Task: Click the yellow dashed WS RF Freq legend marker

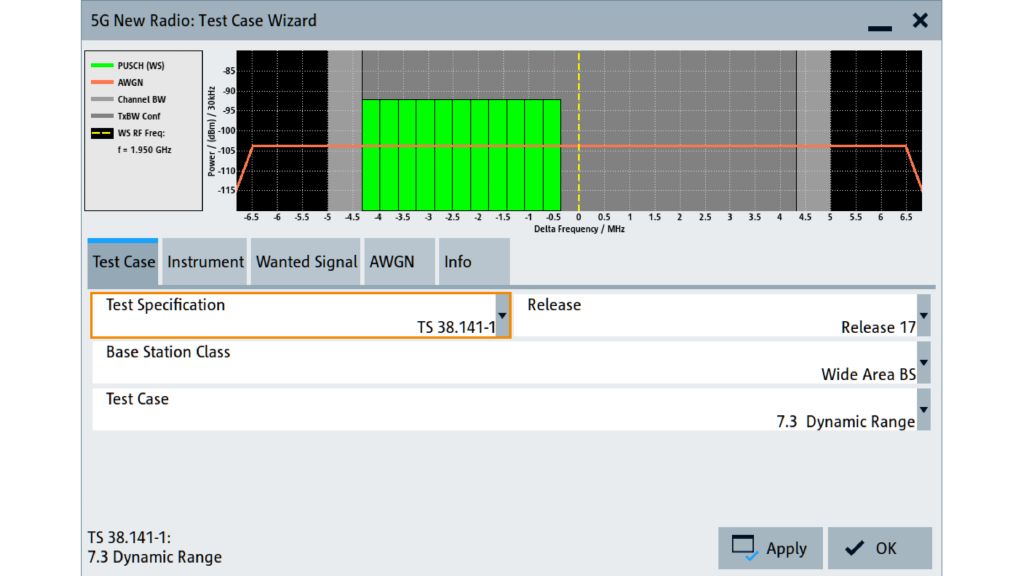Action: click(102, 133)
